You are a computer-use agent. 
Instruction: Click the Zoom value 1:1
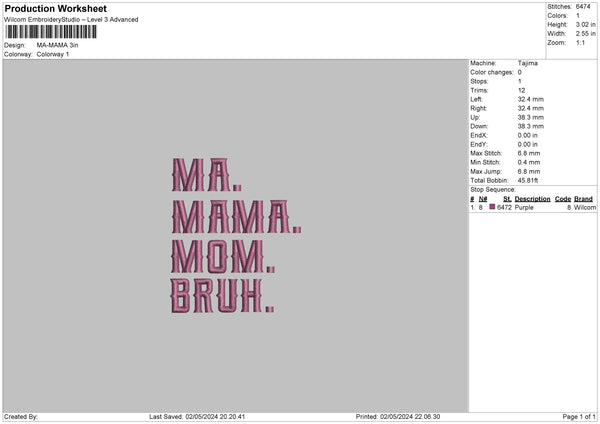click(580, 42)
